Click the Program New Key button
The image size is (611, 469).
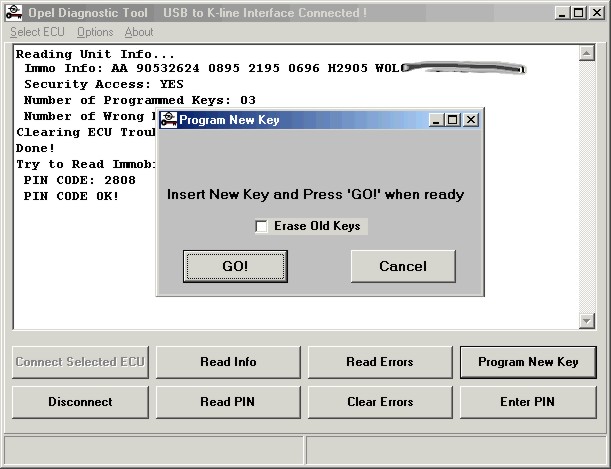(x=528, y=362)
